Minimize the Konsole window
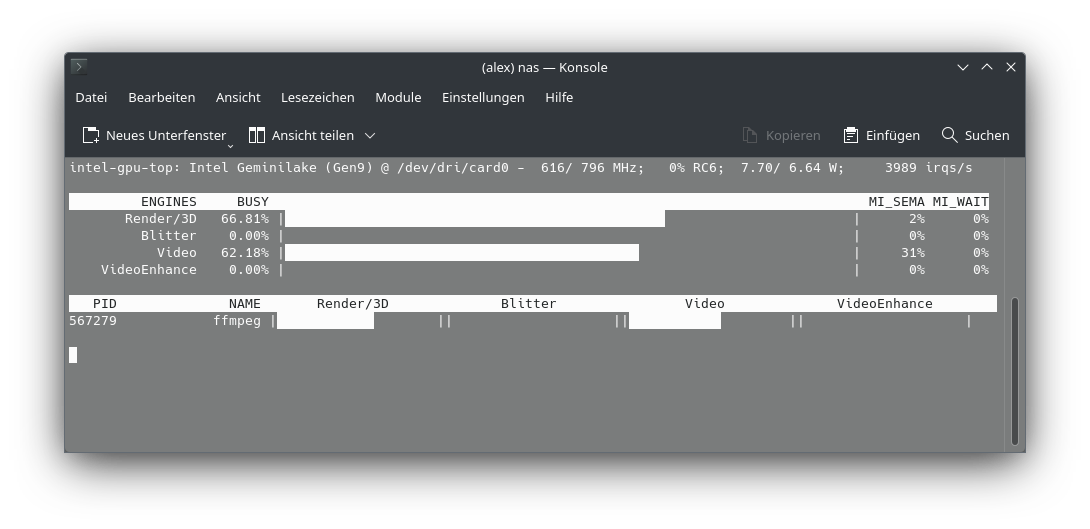1090x529 pixels. point(963,67)
